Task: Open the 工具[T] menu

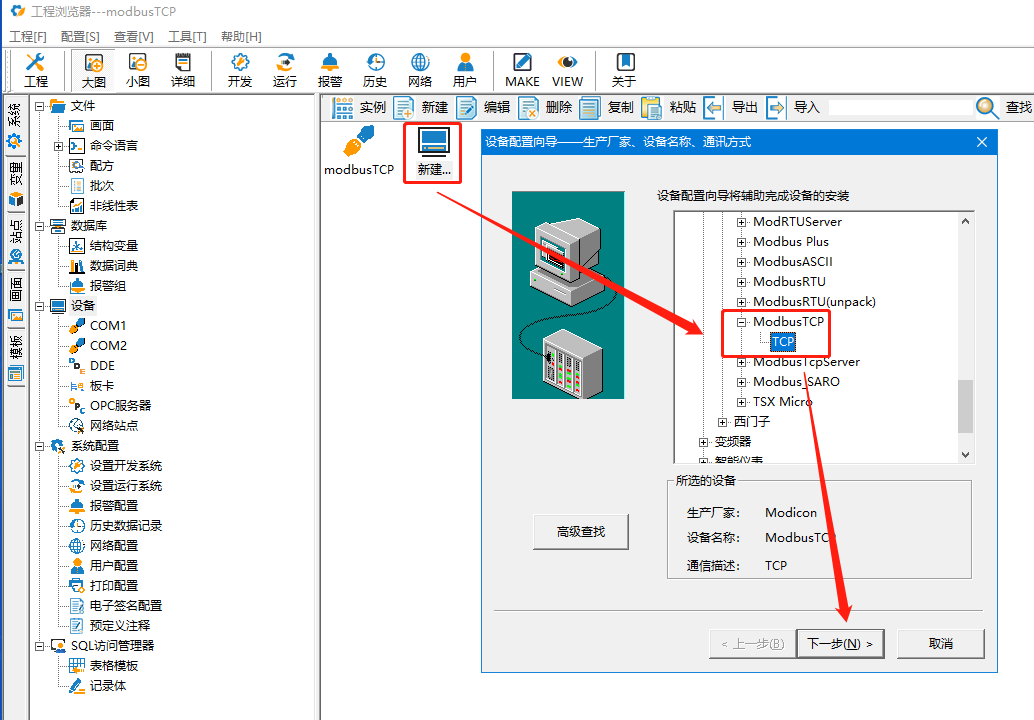Action: 187,36
